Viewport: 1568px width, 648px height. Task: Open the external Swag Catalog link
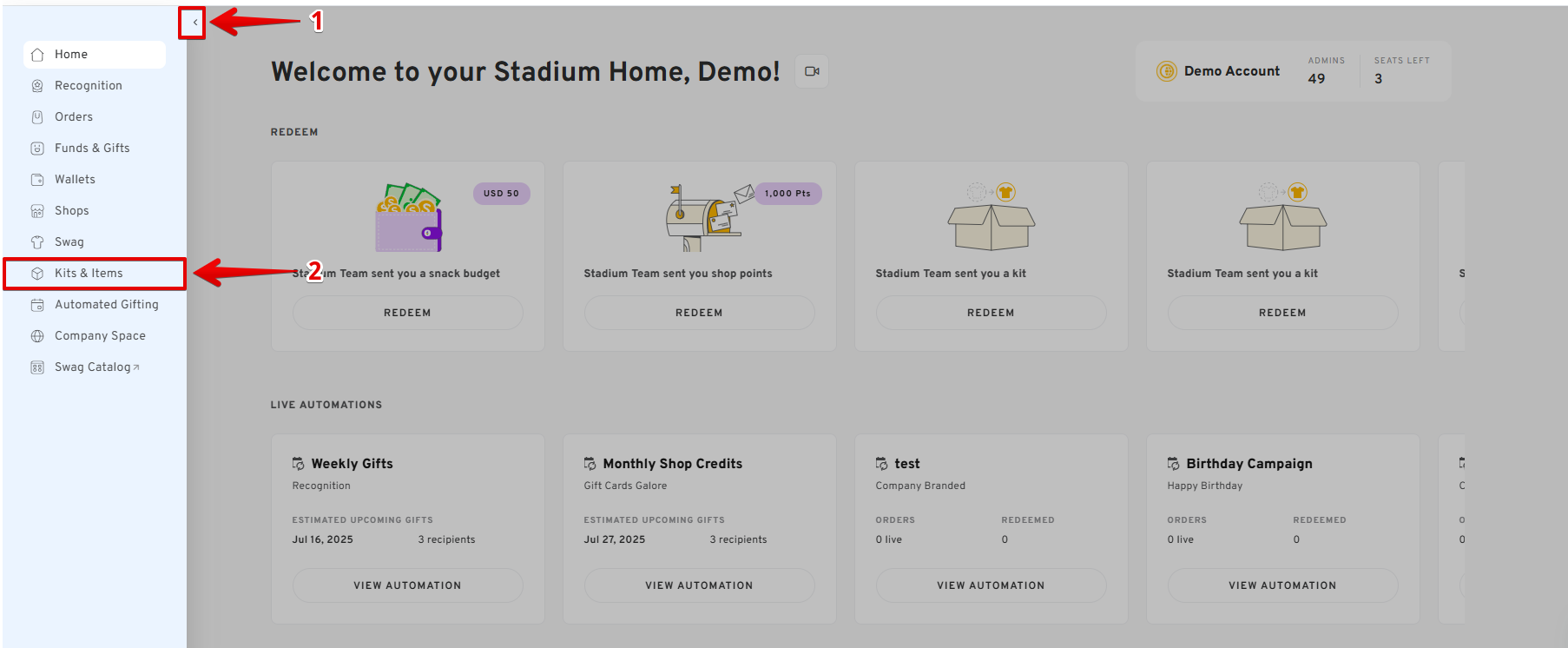96,367
